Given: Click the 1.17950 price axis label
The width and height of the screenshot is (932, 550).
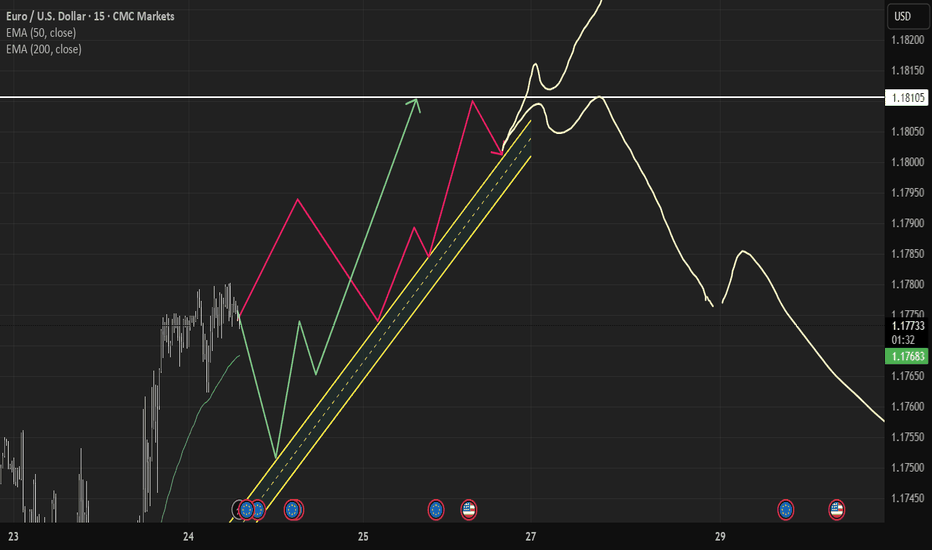Looking at the screenshot, I should [x=908, y=193].
